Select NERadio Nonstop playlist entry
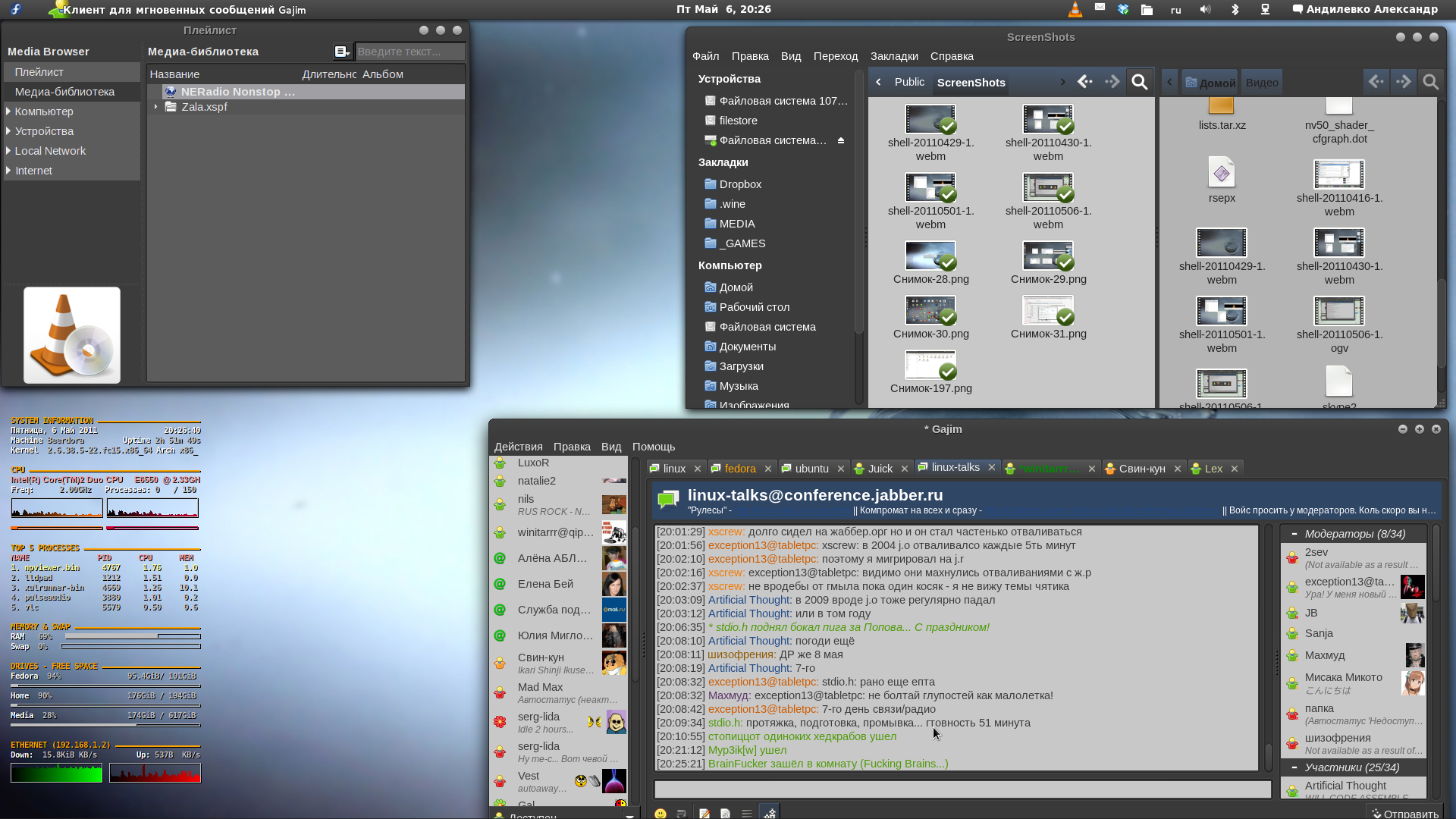Viewport: 1456px width, 819px height. [306, 92]
